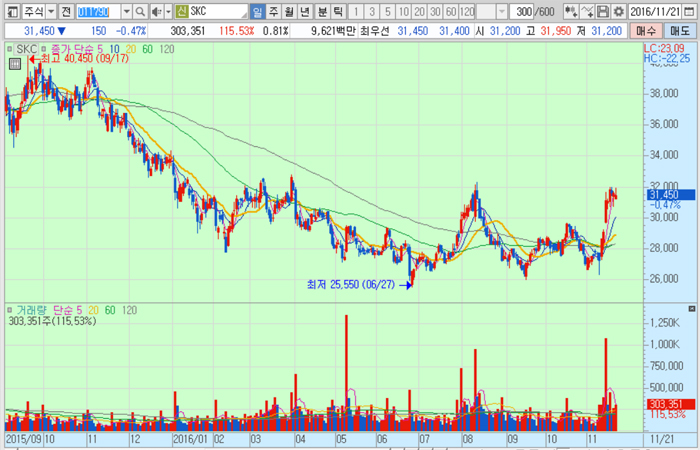Select the 분 (minute) chart tab
Image resolution: width=700 pixels, height=450 pixels.
pyautogui.click(x=322, y=11)
